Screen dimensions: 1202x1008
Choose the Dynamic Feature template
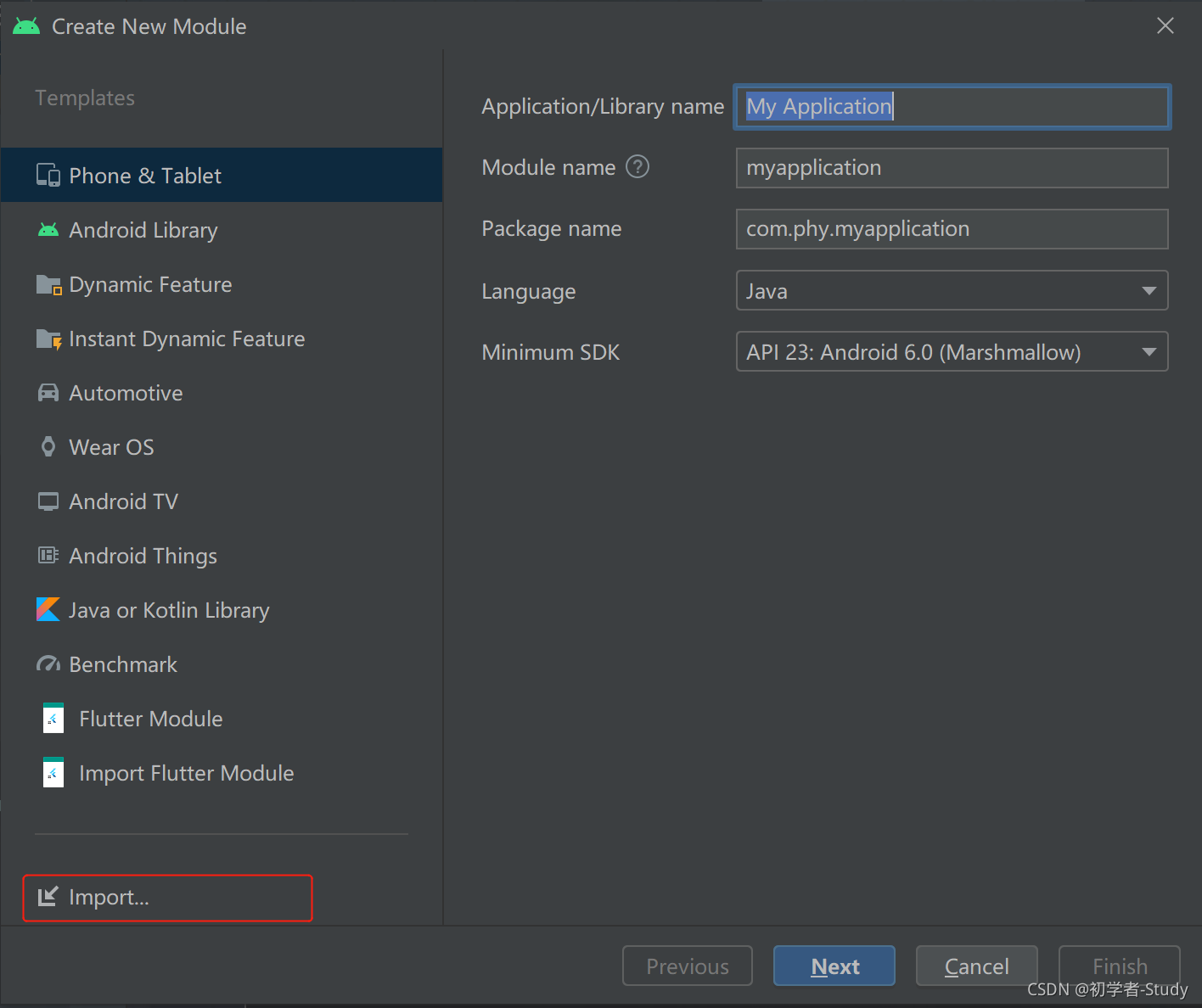pos(222,283)
